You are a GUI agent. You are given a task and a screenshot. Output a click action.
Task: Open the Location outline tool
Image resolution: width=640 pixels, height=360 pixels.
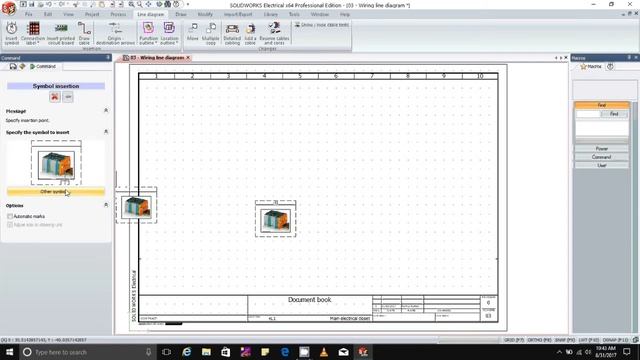coord(169,33)
